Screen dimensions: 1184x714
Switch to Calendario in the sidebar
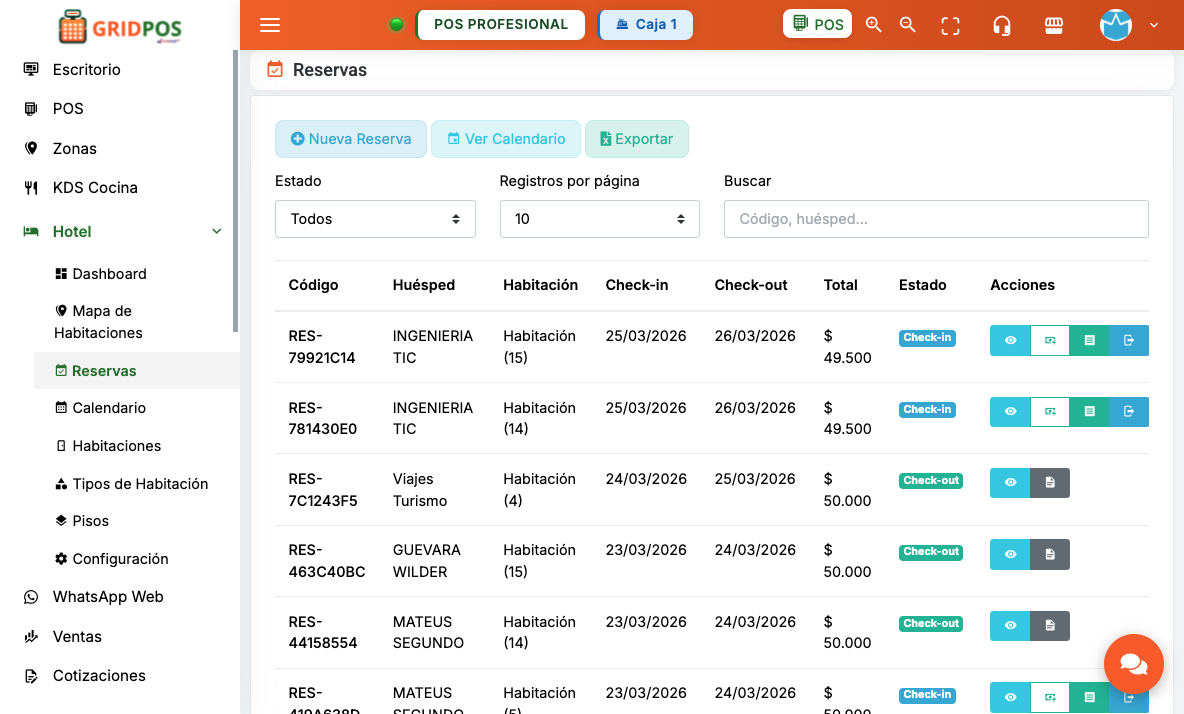tap(109, 407)
